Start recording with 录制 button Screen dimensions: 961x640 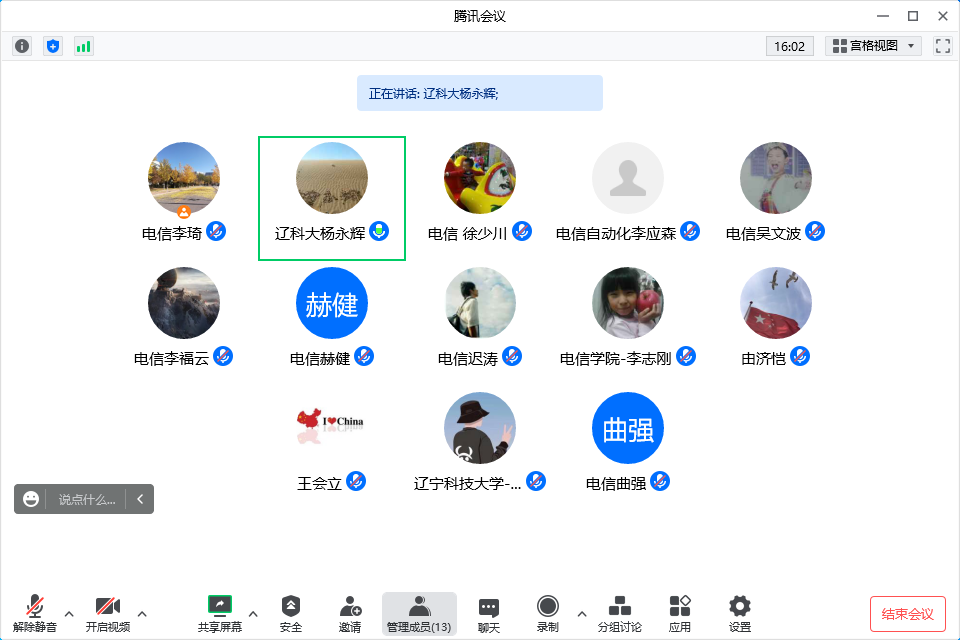tap(547, 613)
